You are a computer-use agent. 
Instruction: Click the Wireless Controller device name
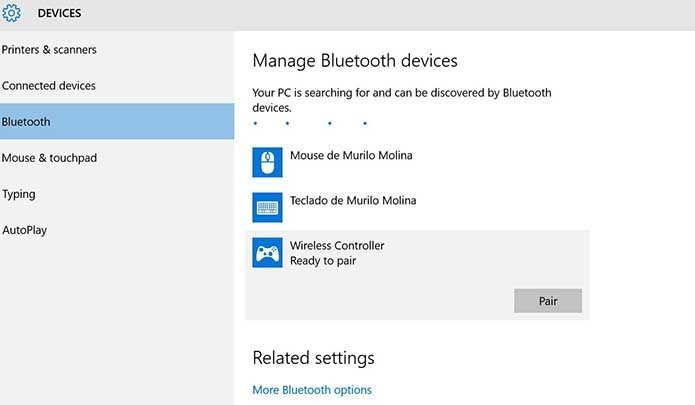click(337, 245)
